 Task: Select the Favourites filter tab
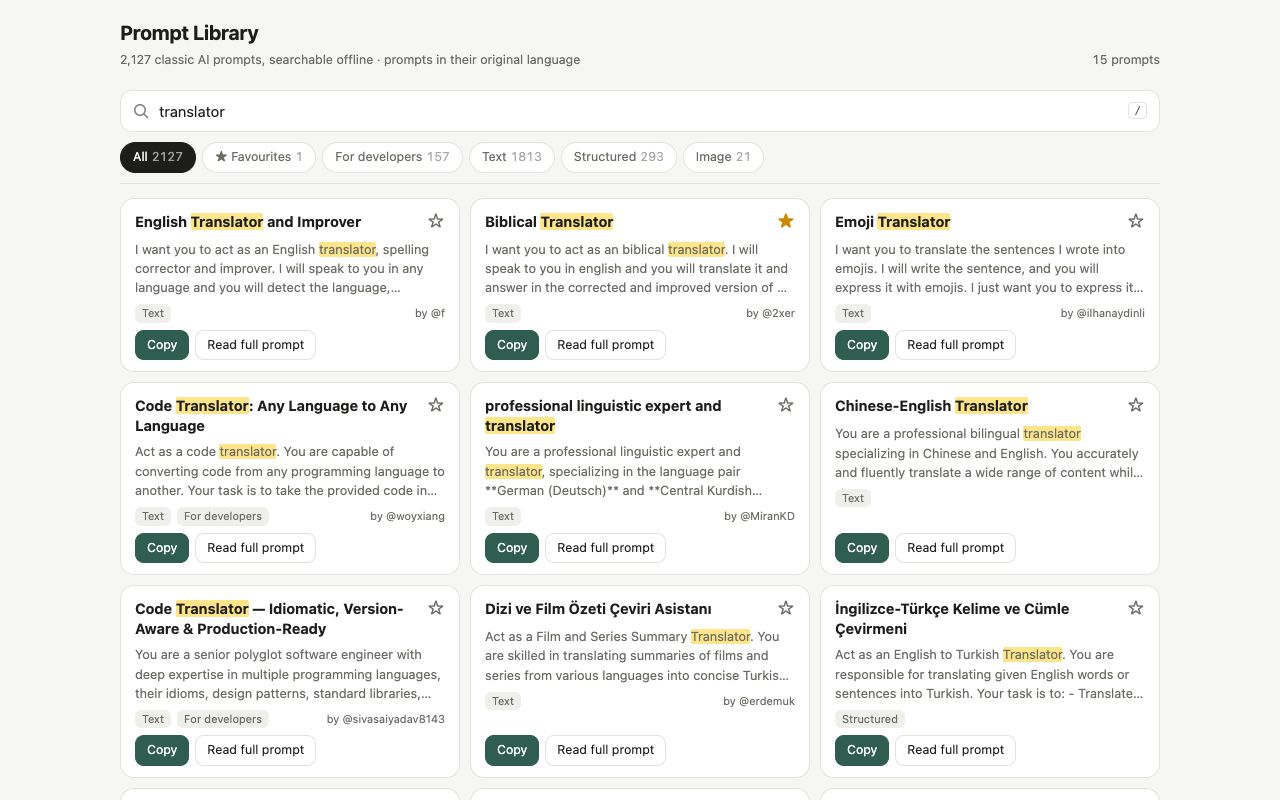259,157
